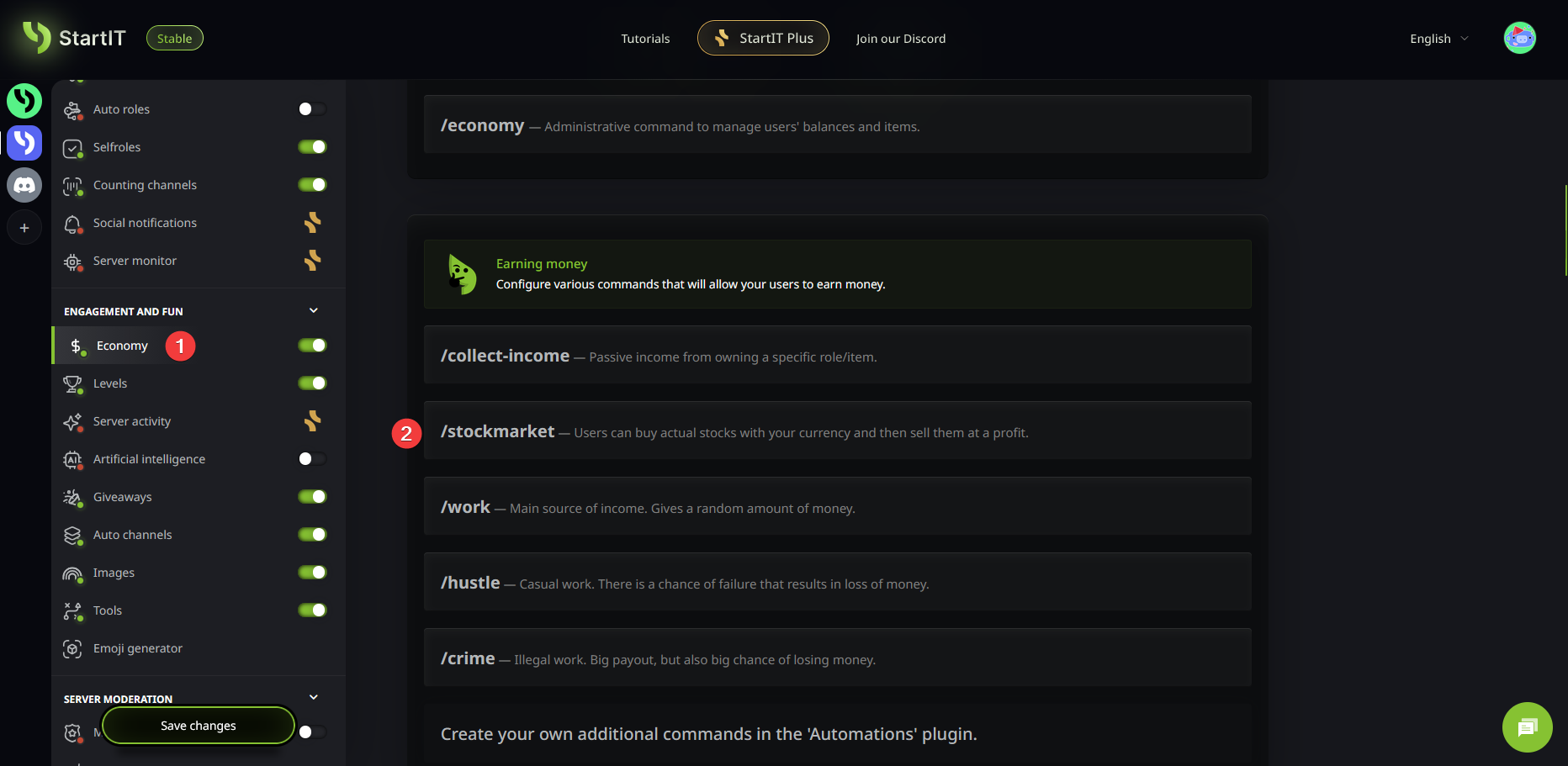Screen dimensions: 1568x766
Task: Open the live chat support bubble
Action: pos(1527,726)
